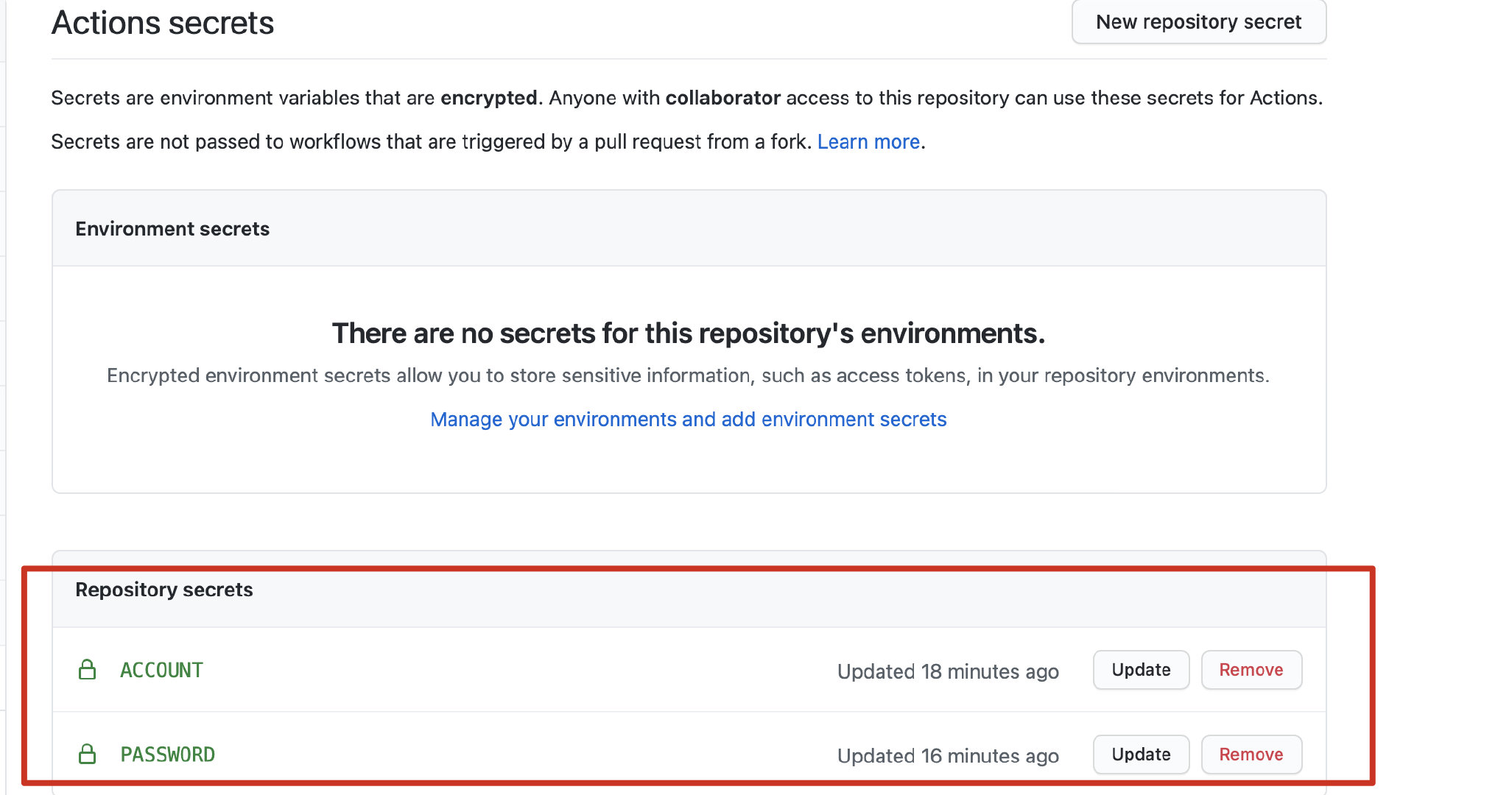Click the Updated 18 minutes ago text
Image resolution: width=1512 pixels, height=795 pixels.
[x=948, y=671]
